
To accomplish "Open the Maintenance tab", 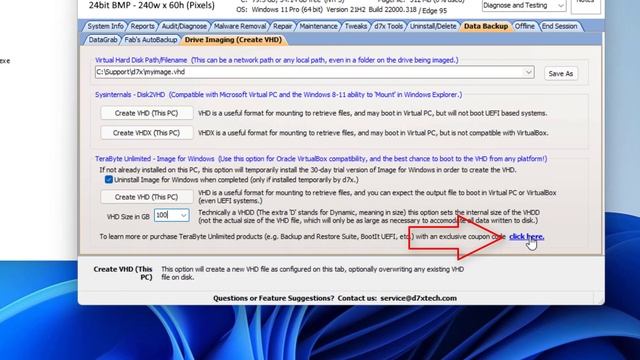I will coord(318,26).
